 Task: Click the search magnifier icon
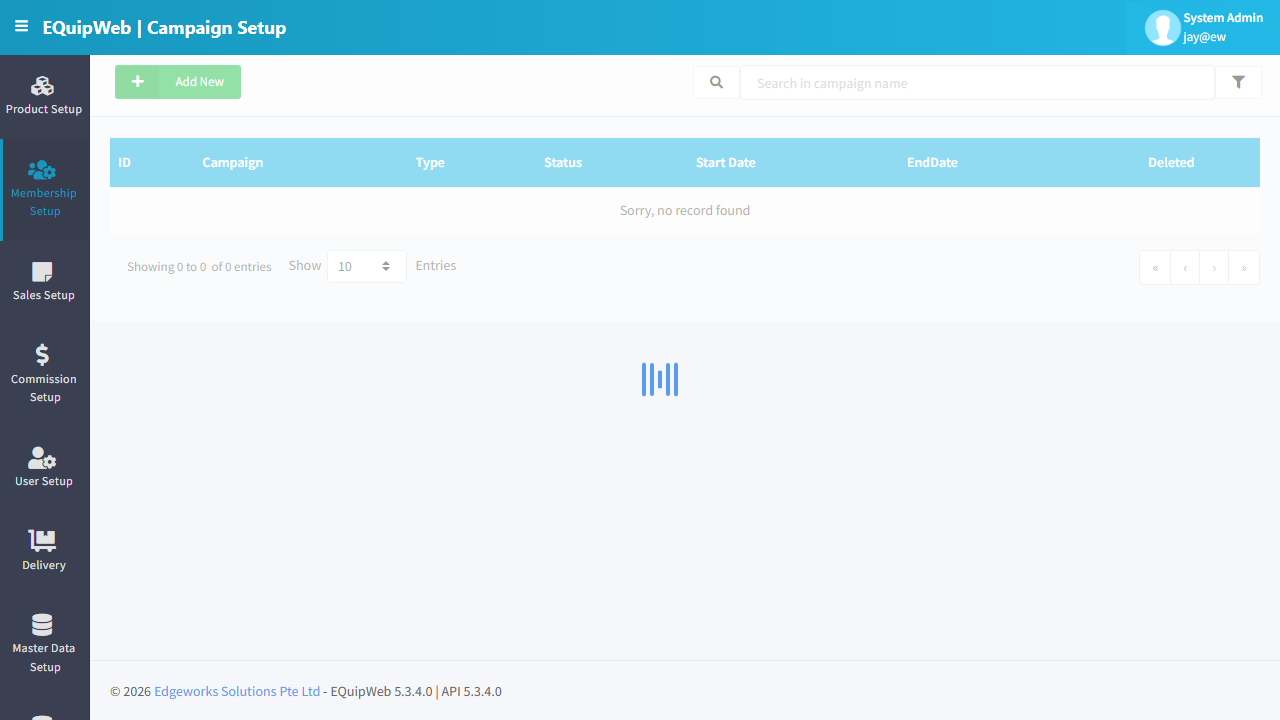(716, 83)
